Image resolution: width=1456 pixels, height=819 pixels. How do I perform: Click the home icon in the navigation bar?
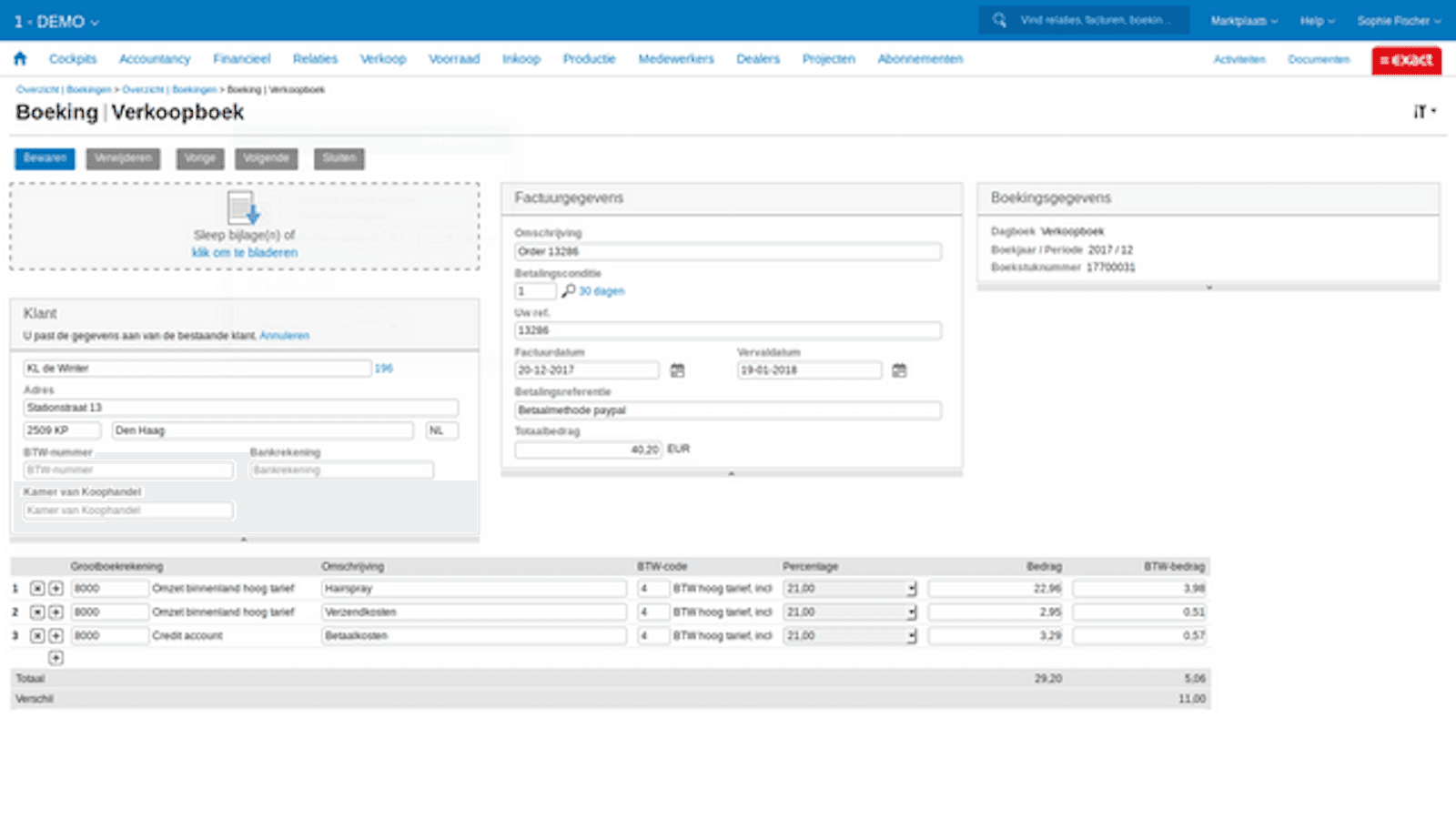[x=21, y=58]
